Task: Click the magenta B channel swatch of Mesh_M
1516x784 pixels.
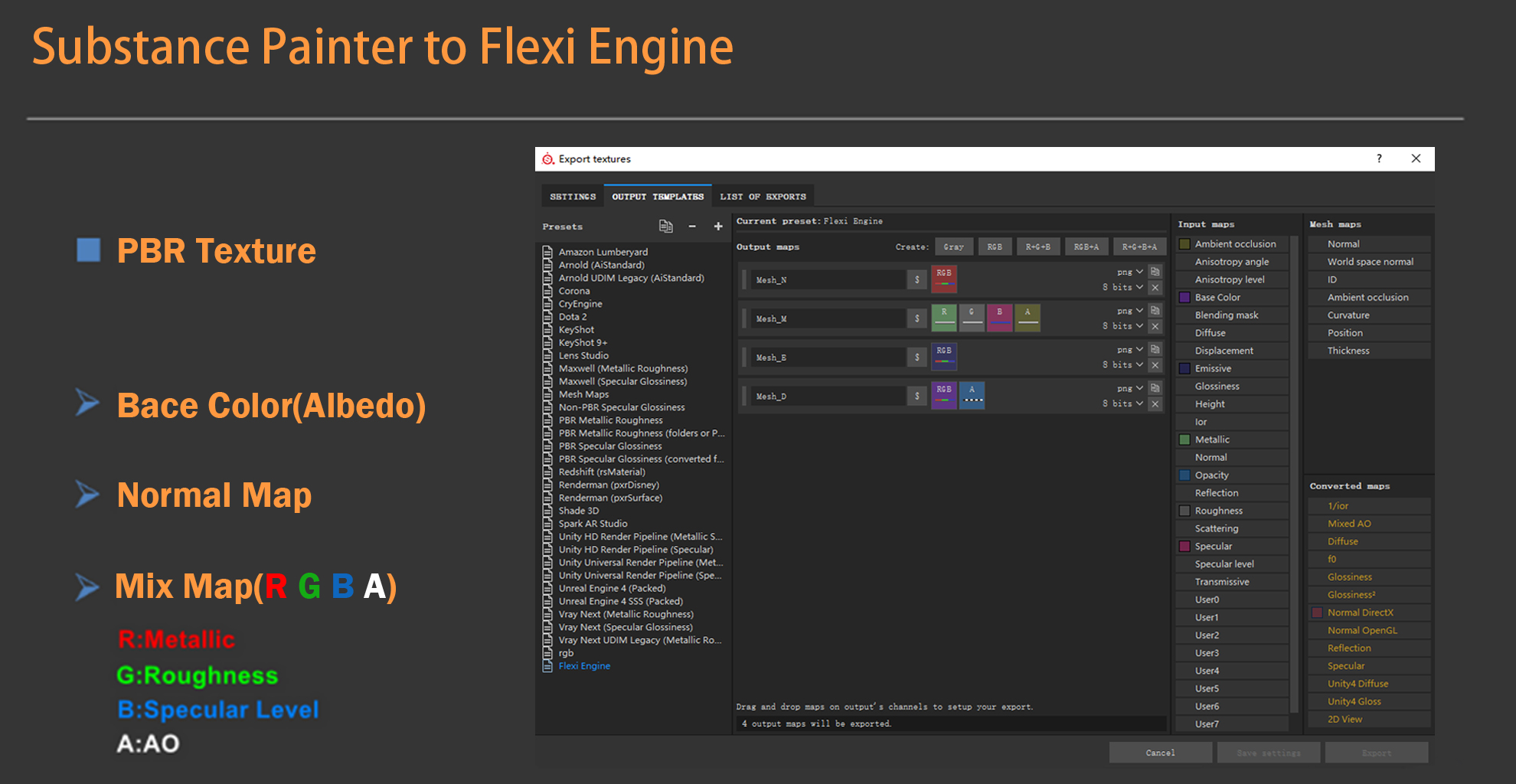Action: click(x=1000, y=318)
